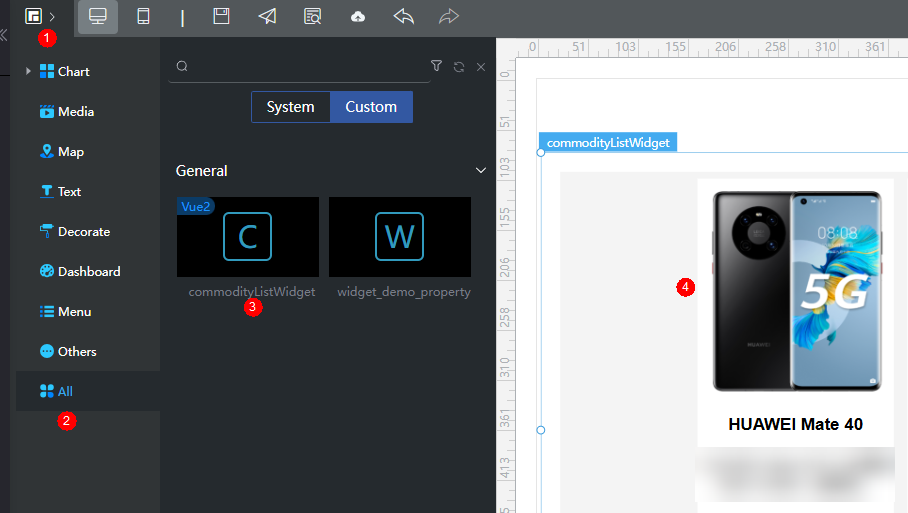Select the commodityListWidget thumbnail
The height and width of the screenshot is (513, 908).
coord(248,237)
